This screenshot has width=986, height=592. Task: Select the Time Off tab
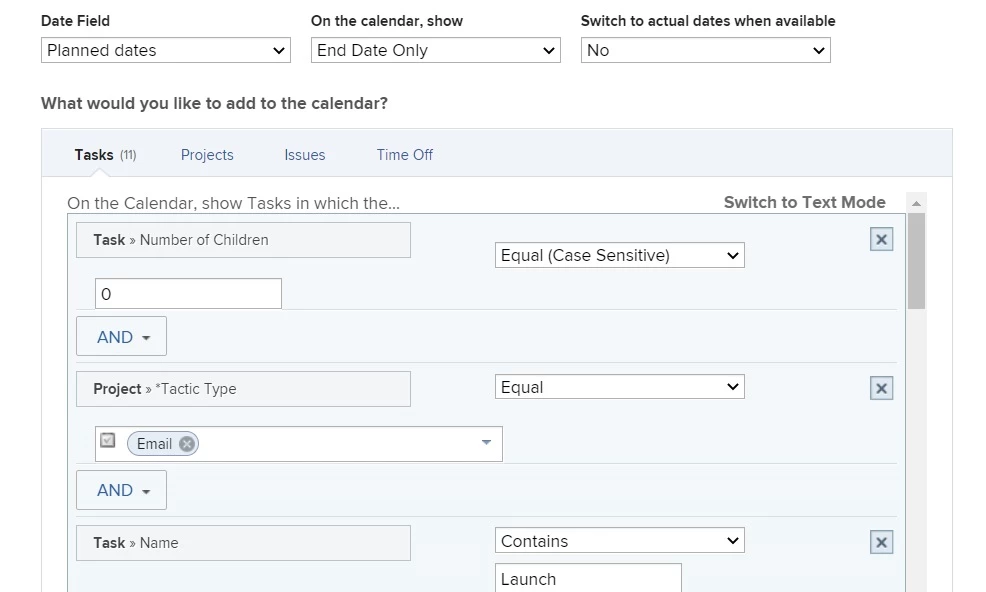[405, 155]
